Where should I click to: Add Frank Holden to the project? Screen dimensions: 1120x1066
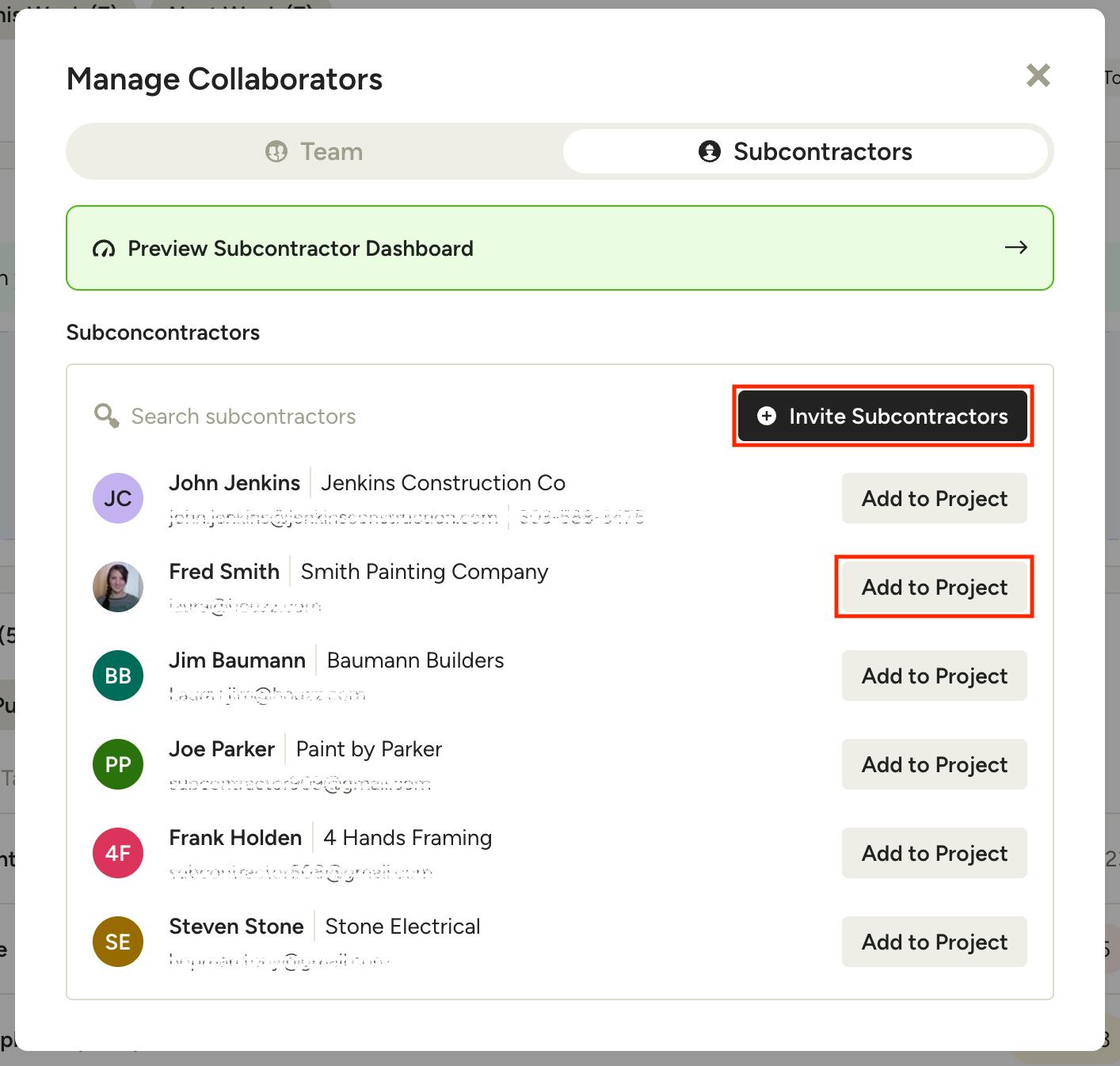(934, 853)
